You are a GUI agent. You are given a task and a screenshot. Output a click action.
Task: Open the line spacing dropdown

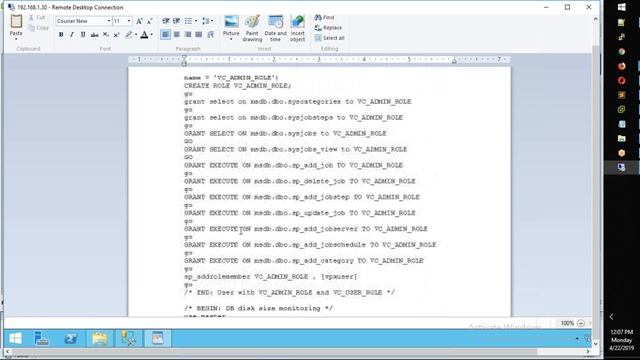tap(207, 21)
